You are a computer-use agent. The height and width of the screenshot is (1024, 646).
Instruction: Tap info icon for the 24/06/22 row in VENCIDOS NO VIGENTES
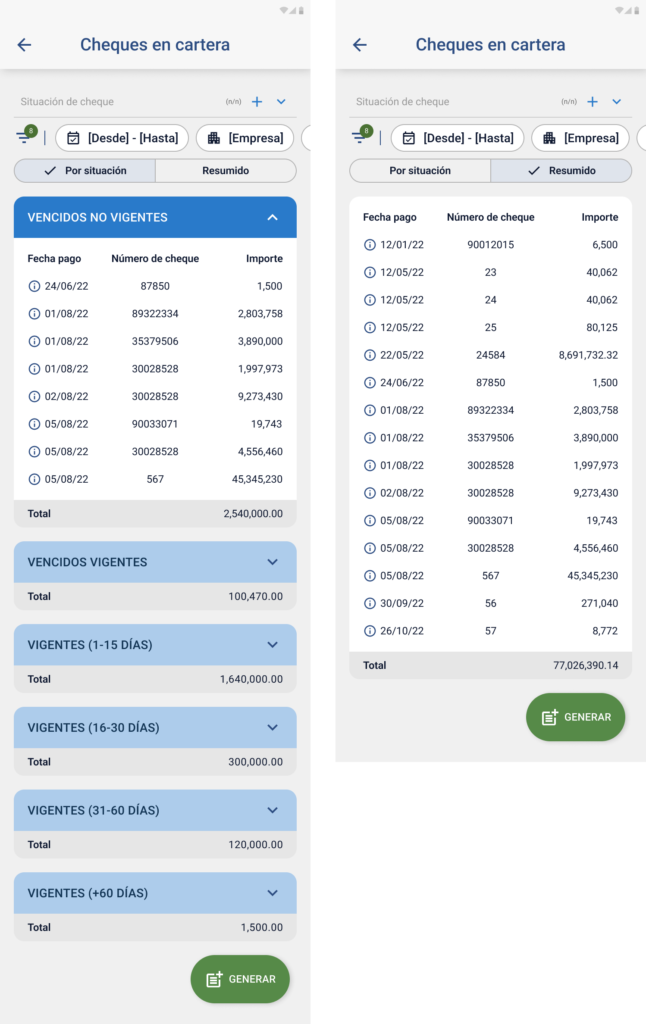coord(34,286)
